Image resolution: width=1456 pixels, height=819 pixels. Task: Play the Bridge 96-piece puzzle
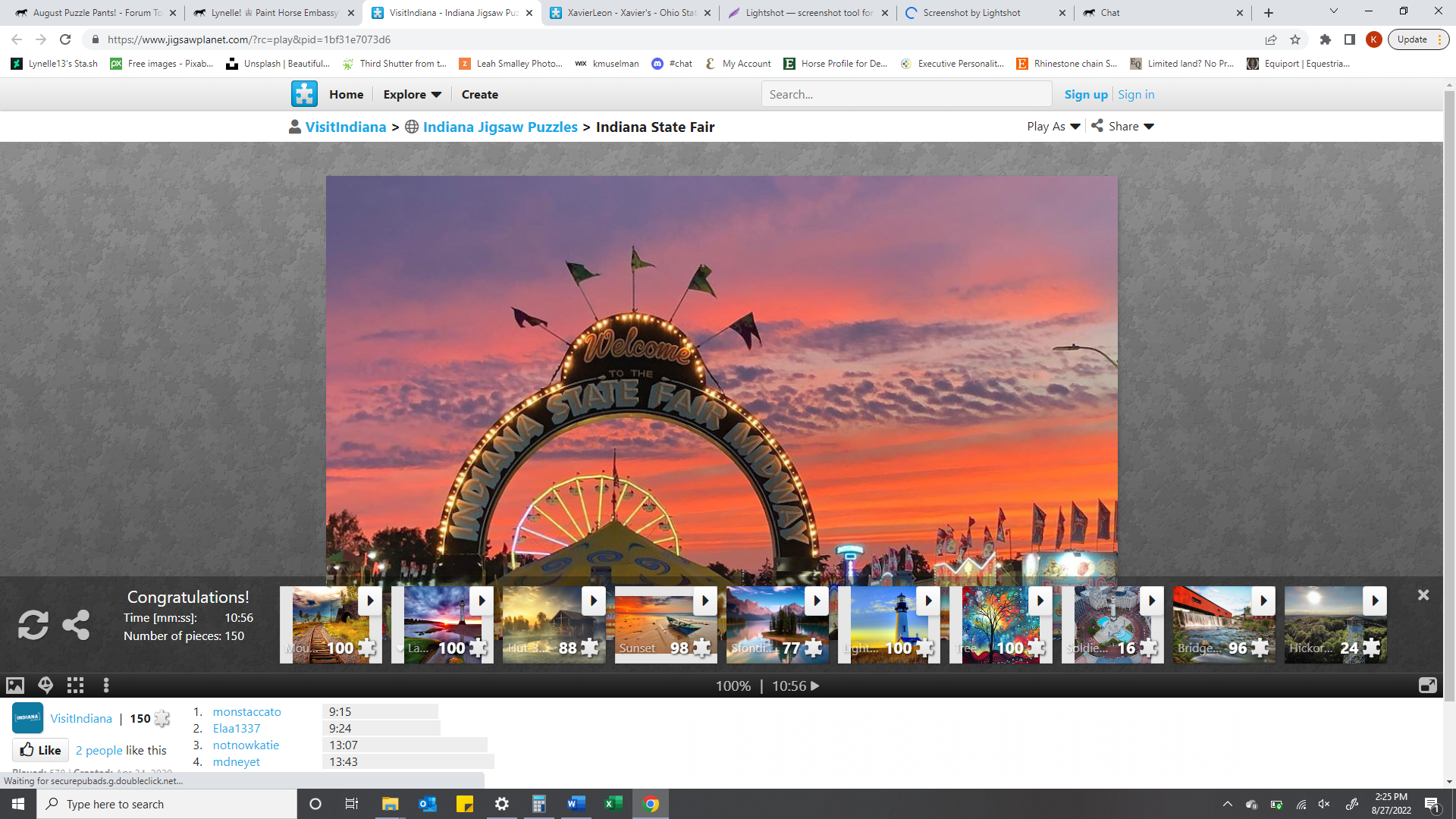[x=1263, y=601]
